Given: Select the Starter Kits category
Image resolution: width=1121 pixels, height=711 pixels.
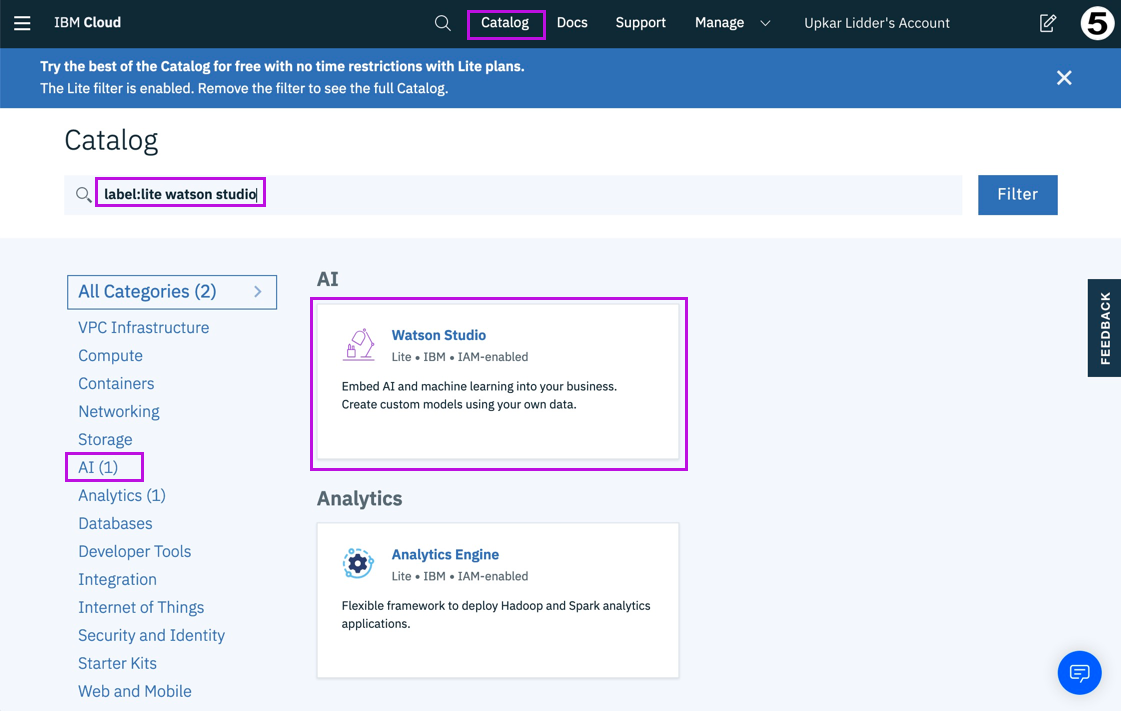Looking at the screenshot, I should pyautogui.click(x=117, y=663).
